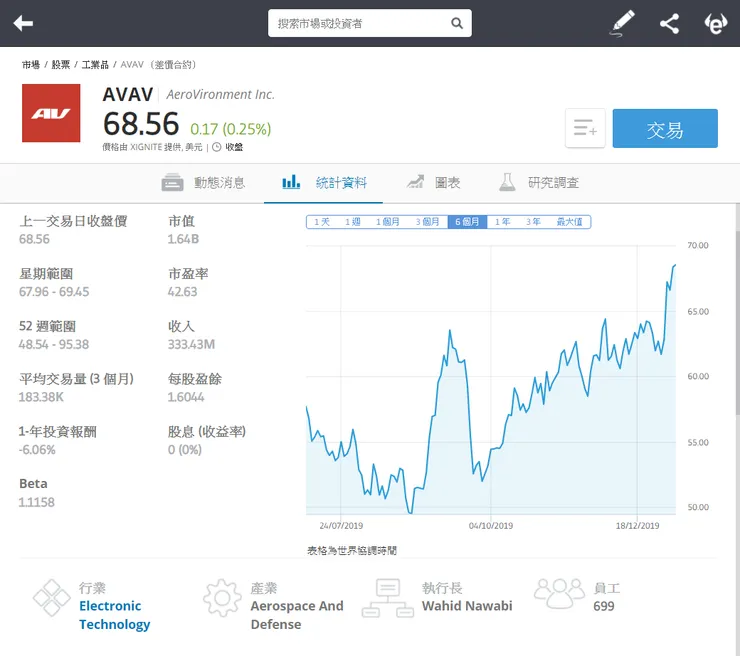This screenshot has height=656, width=740.
Task: Select the 1年 chart range
Action: 502,222
